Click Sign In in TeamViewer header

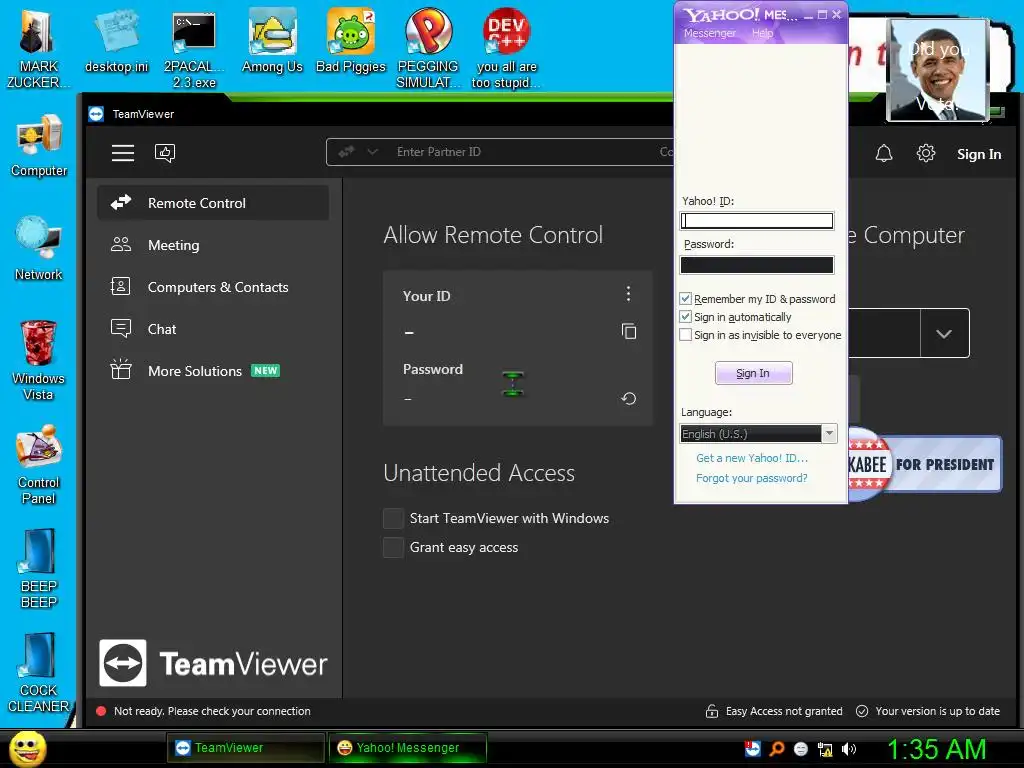coord(978,154)
